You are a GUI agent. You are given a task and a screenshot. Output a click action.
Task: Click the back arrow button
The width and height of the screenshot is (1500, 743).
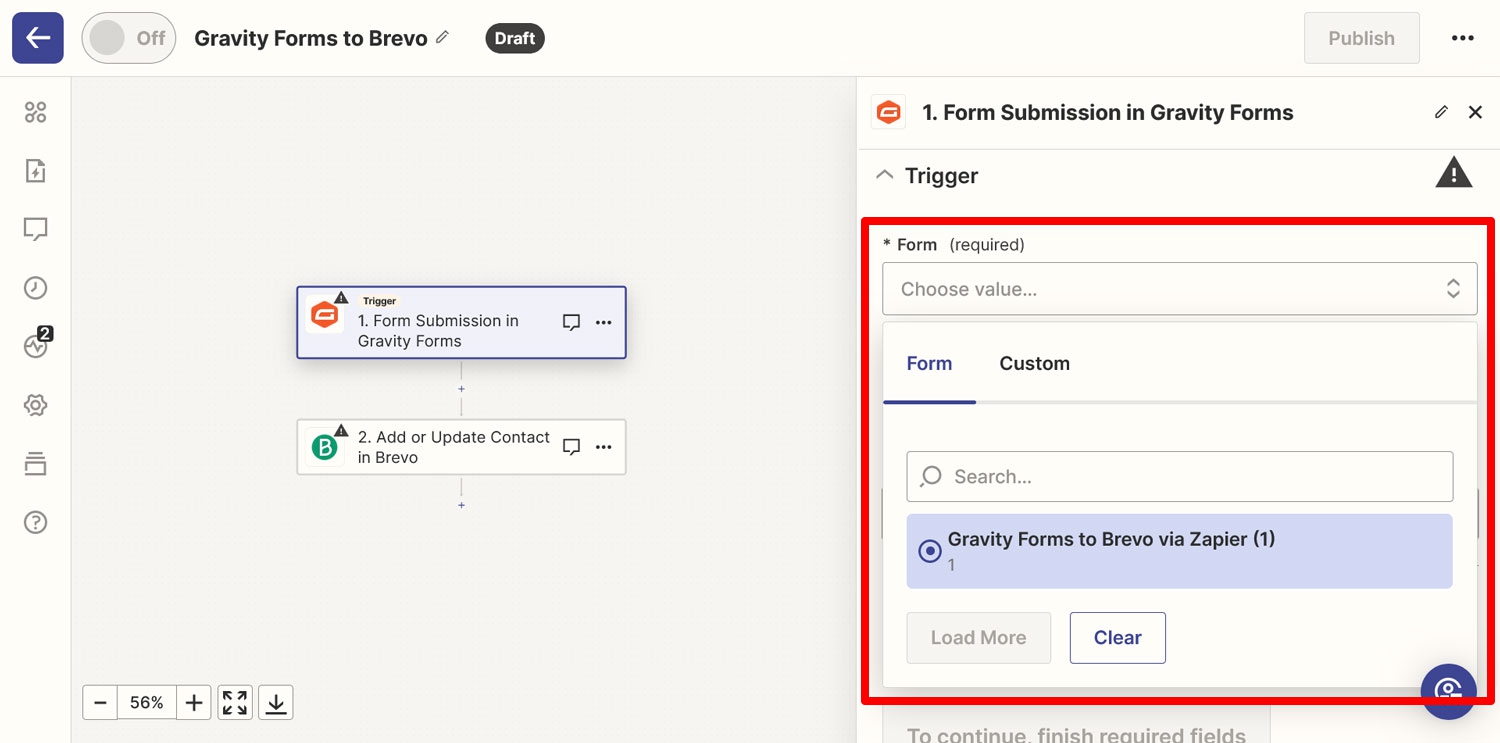(38, 38)
